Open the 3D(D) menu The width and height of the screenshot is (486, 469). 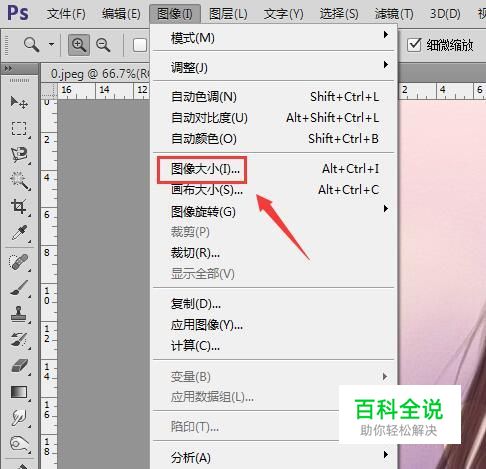coord(445,14)
